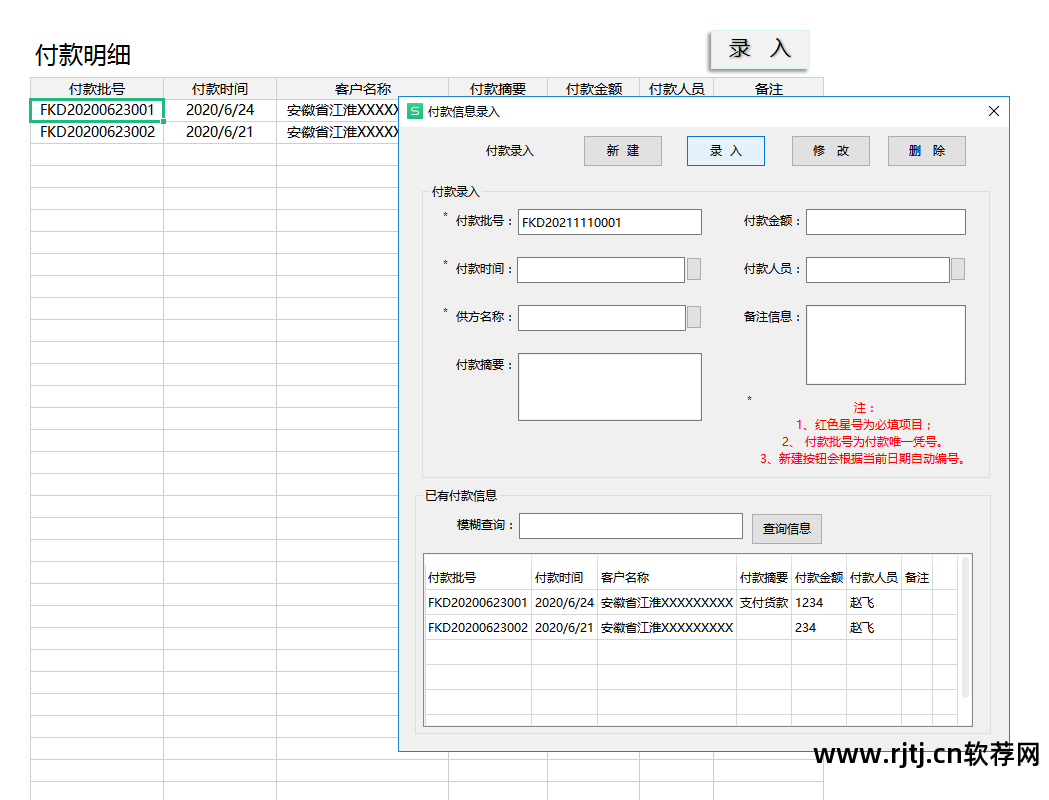1049x800 pixels.
Task: Click 2020/6/24 in the dialog list
Action: [564, 603]
